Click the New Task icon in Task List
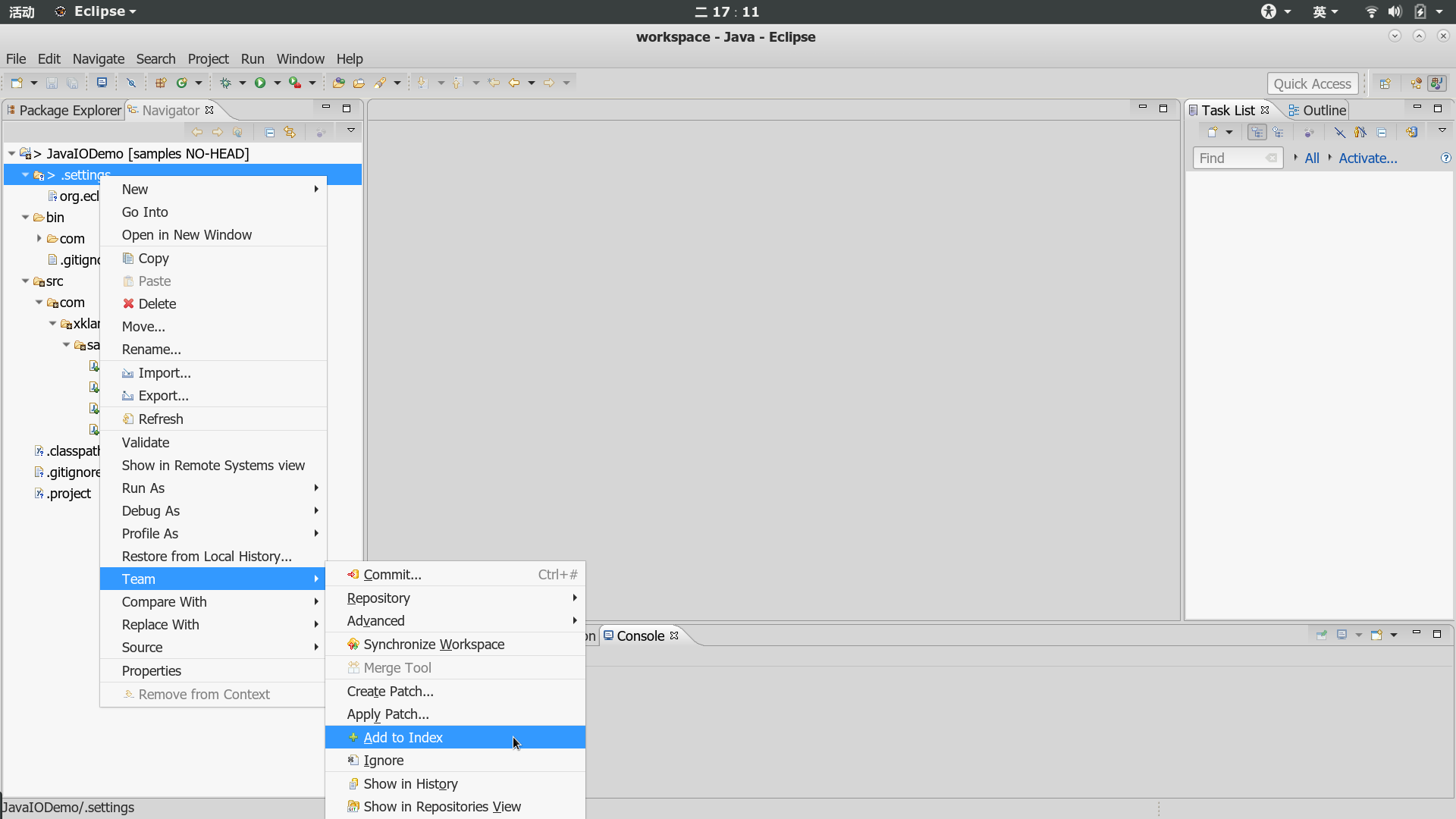 point(1212,132)
